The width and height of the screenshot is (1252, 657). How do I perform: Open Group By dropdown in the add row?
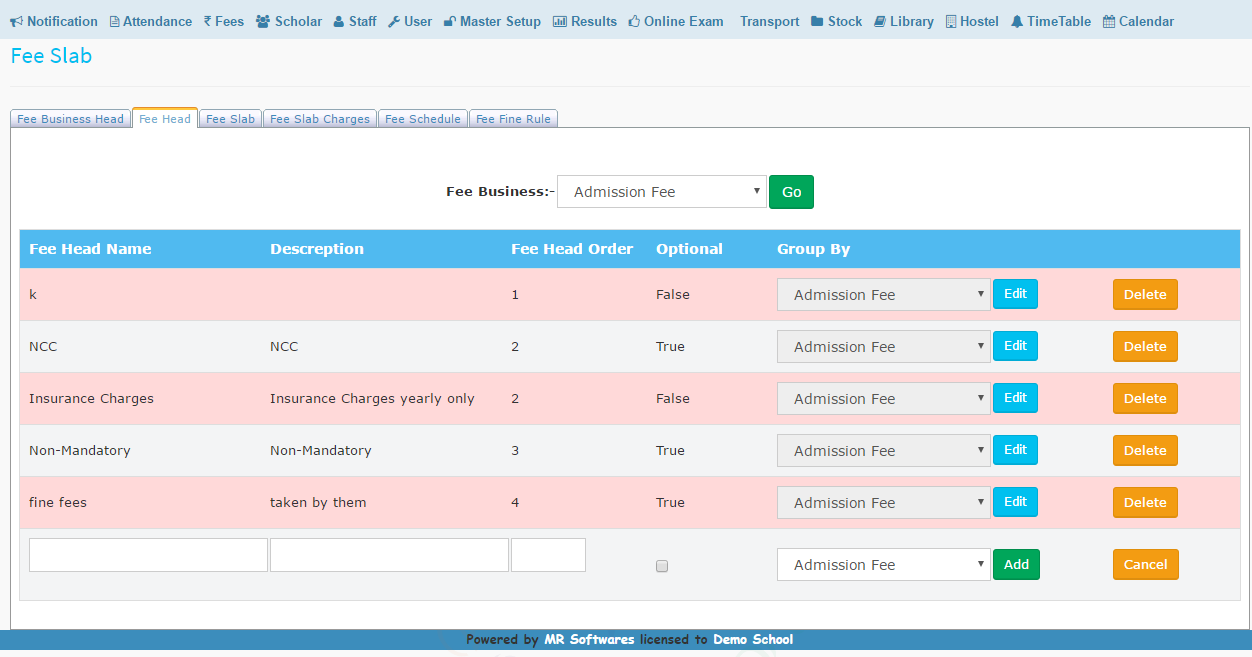coord(883,565)
